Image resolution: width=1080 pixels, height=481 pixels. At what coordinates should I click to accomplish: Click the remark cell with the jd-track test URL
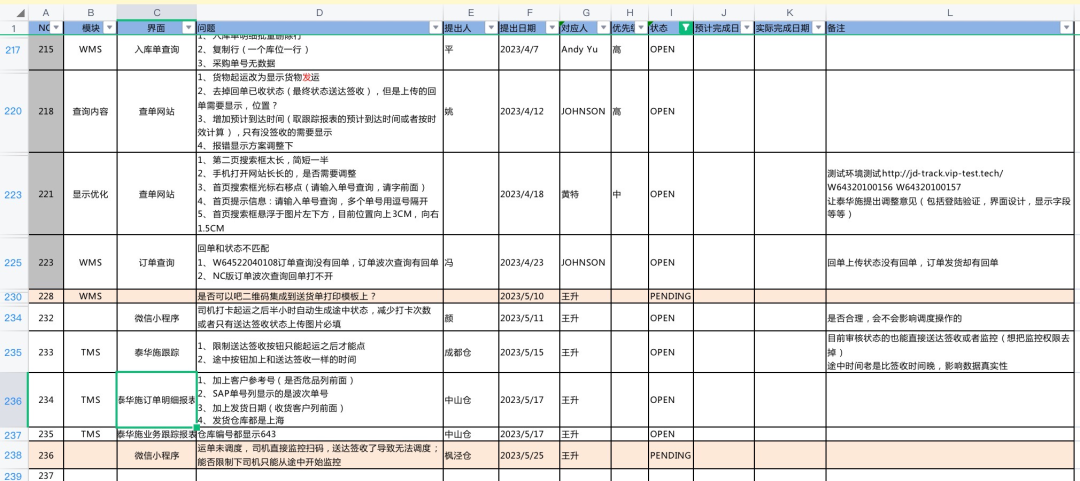(950, 194)
